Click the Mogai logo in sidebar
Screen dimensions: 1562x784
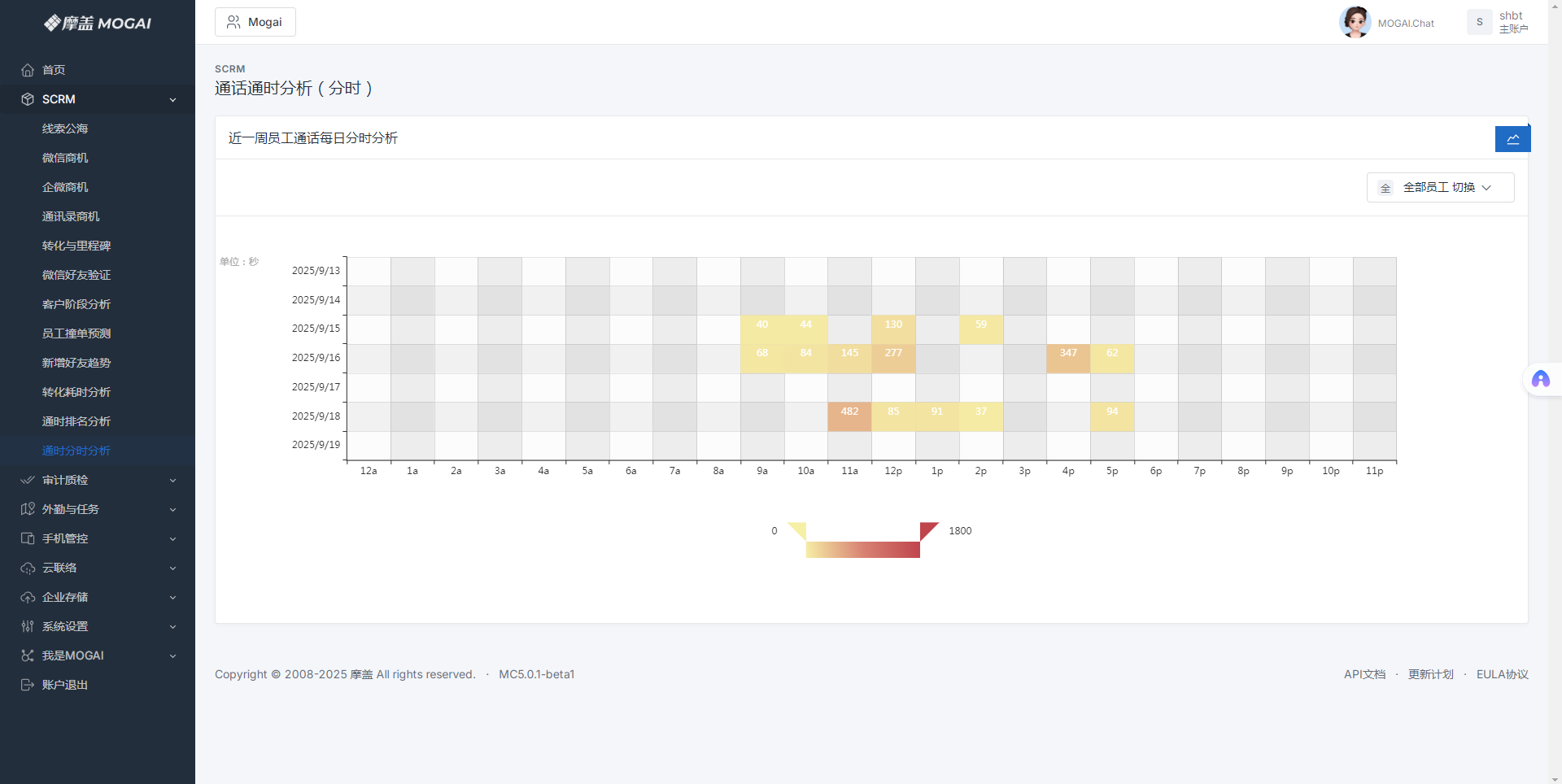point(98,23)
